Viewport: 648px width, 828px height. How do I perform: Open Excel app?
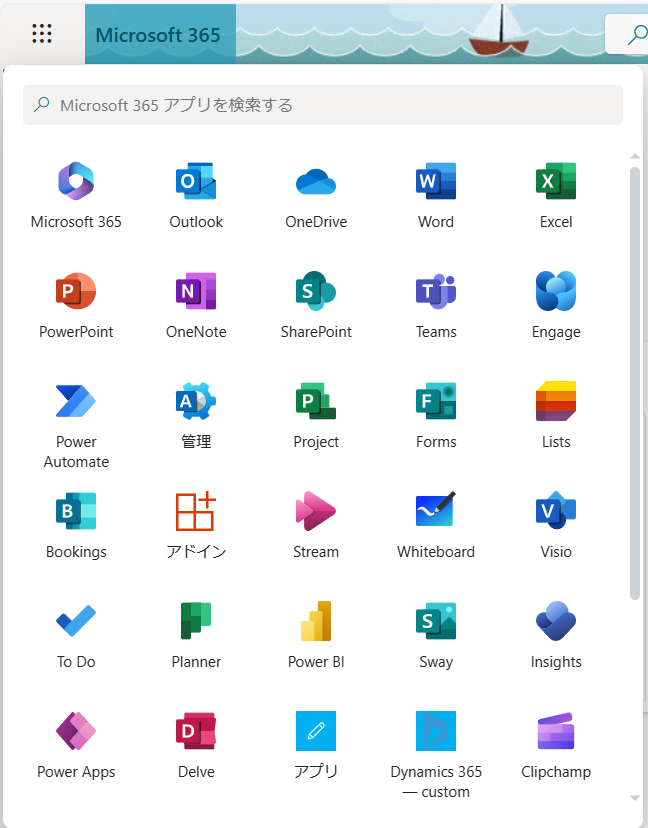(556, 181)
